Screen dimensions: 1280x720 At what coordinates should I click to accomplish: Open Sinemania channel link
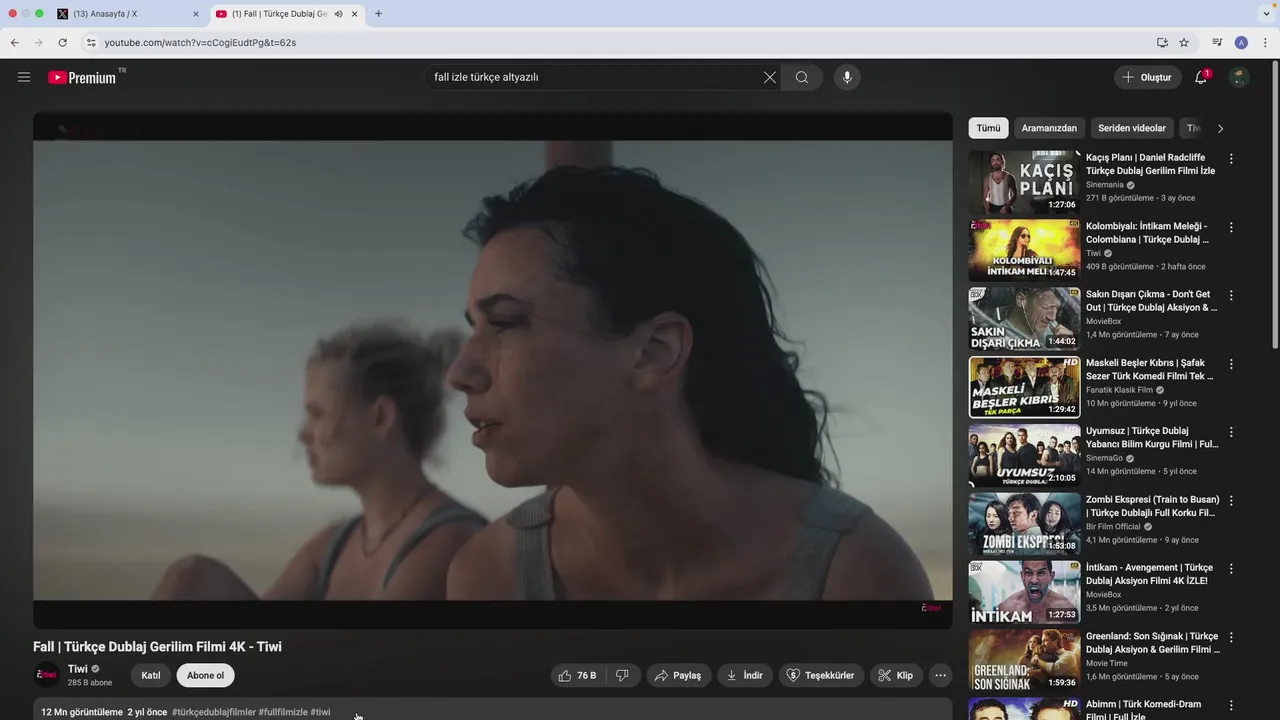[1105, 185]
